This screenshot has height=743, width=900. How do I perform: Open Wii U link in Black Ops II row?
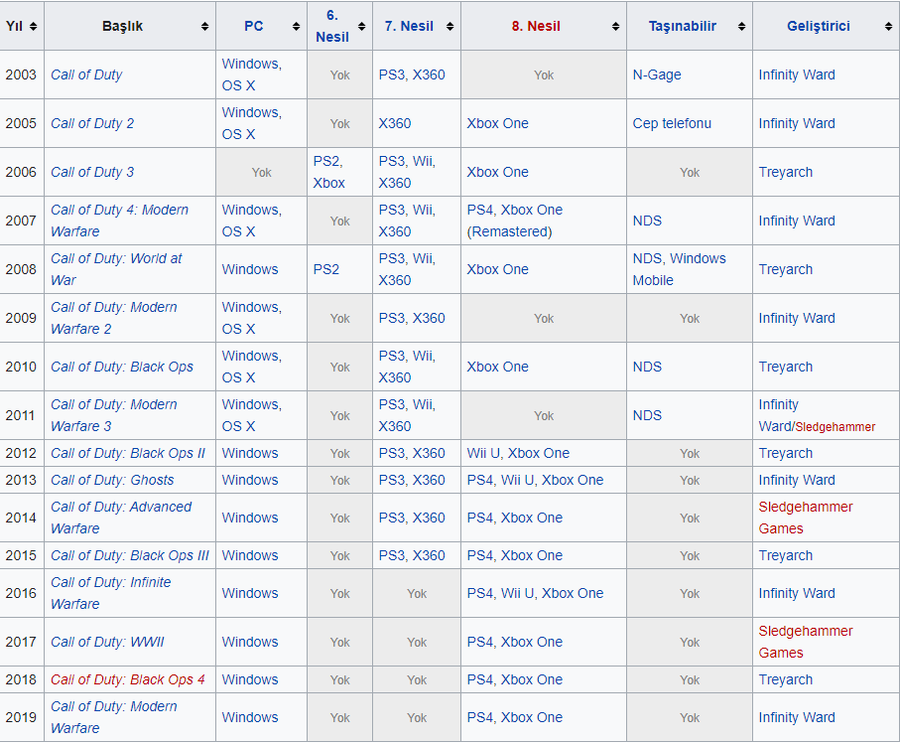click(483, 454)
